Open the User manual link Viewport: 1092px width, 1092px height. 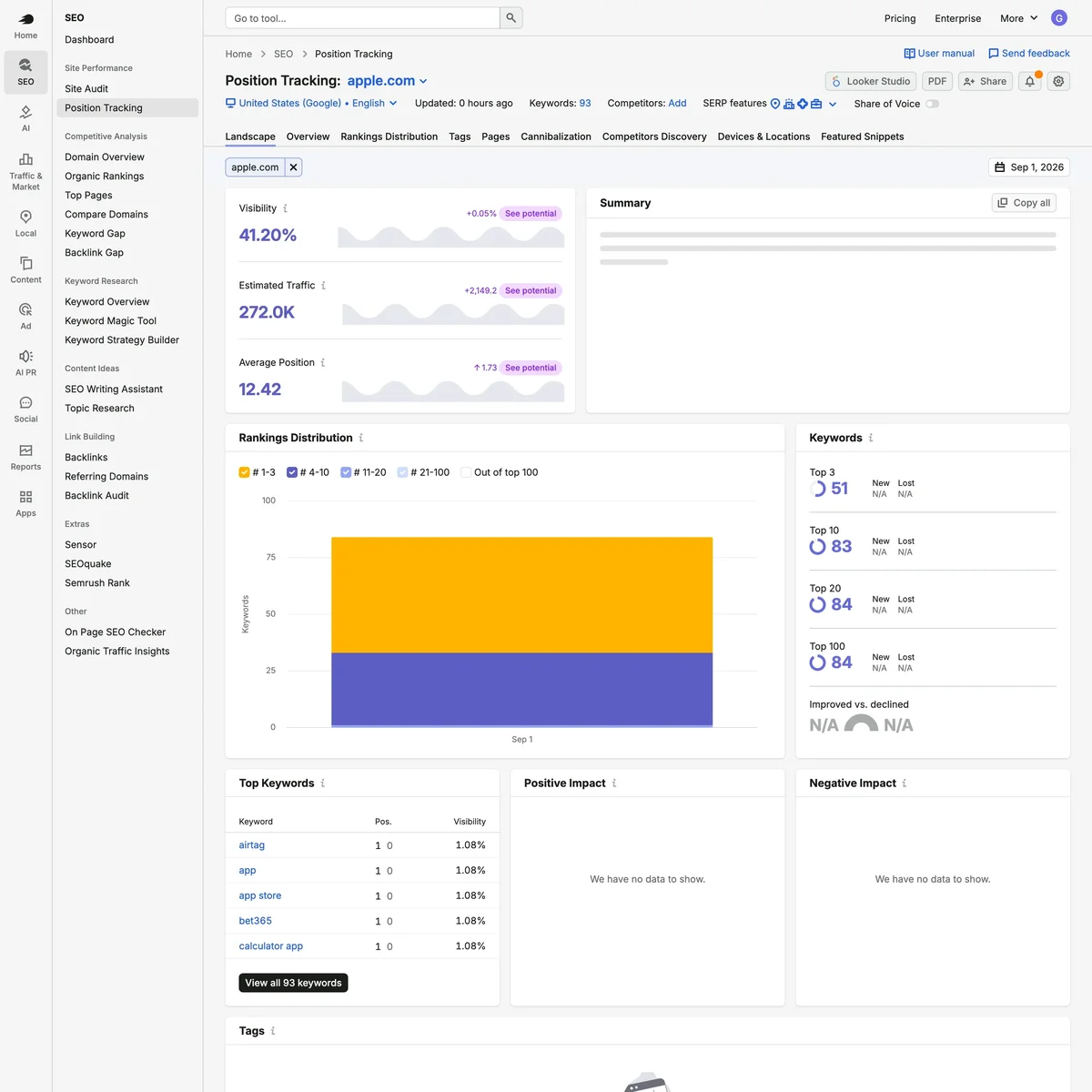pyautogui.click(x=939, y=54)
